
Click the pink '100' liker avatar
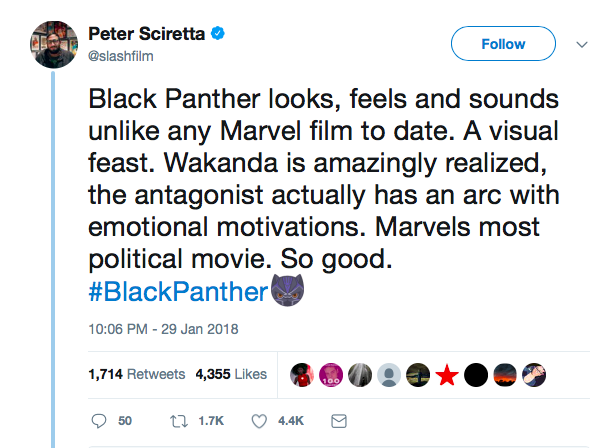tap(333, 374)
